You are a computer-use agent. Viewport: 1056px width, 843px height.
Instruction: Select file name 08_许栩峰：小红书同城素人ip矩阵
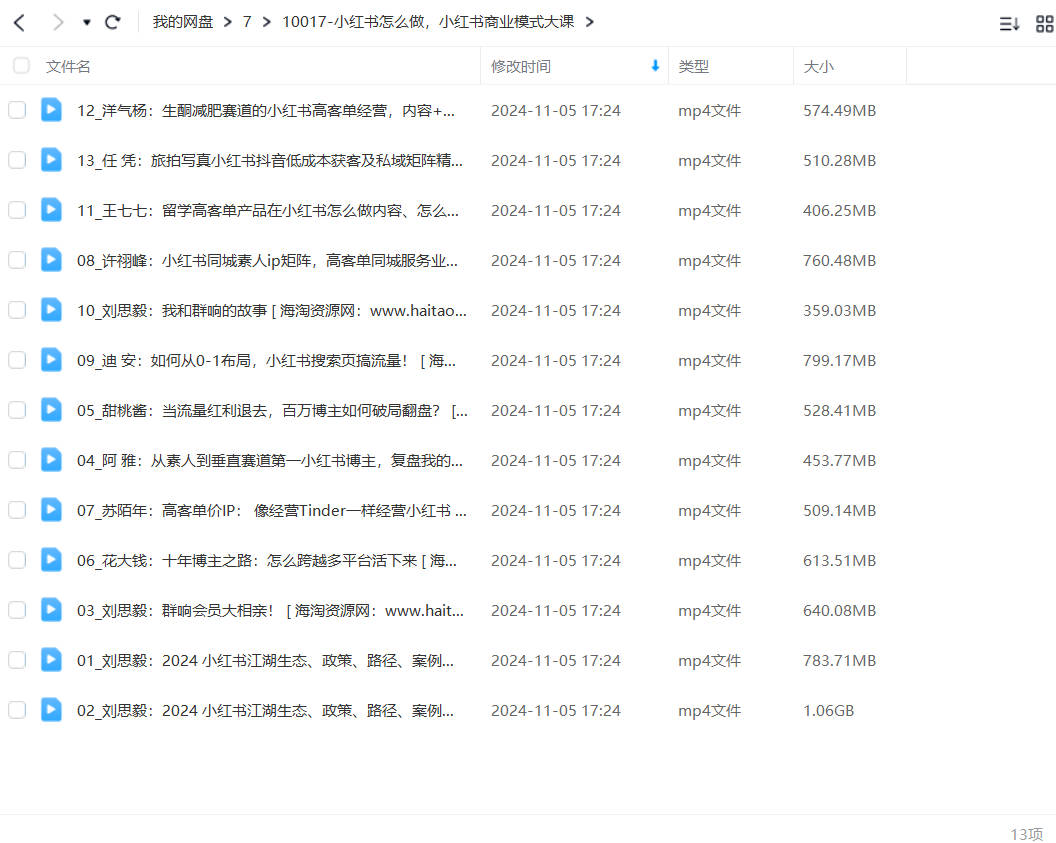(x=267, y=261)
